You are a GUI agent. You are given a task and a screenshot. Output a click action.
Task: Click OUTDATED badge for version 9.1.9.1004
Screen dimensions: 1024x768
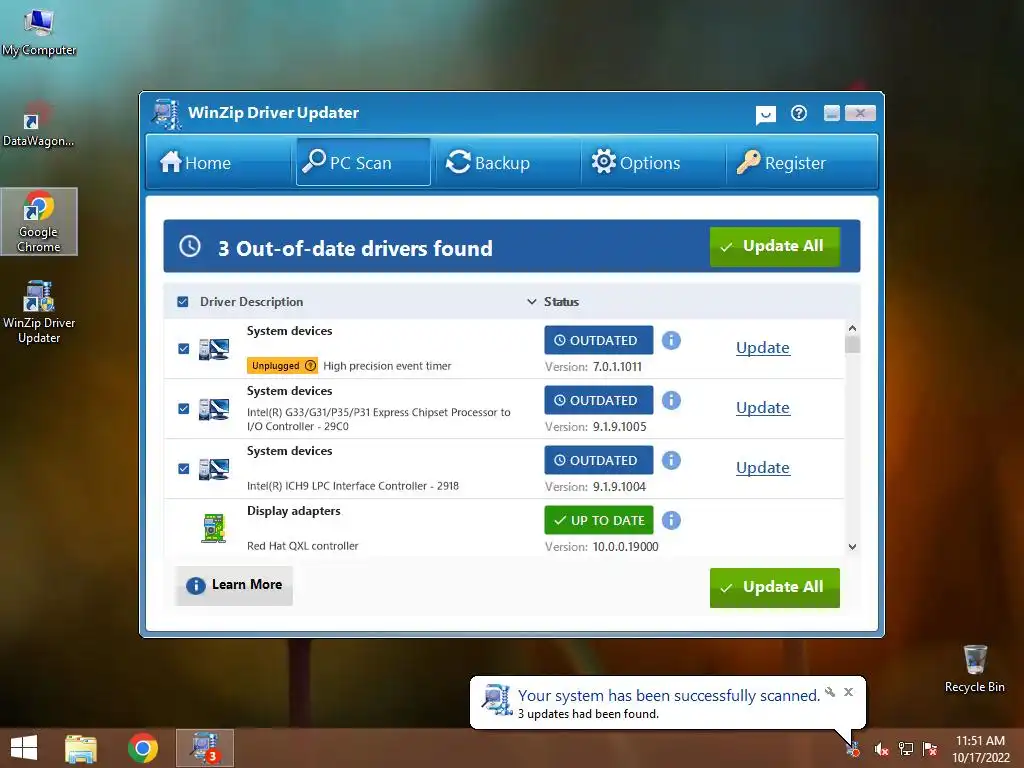(x=599, y=460)
